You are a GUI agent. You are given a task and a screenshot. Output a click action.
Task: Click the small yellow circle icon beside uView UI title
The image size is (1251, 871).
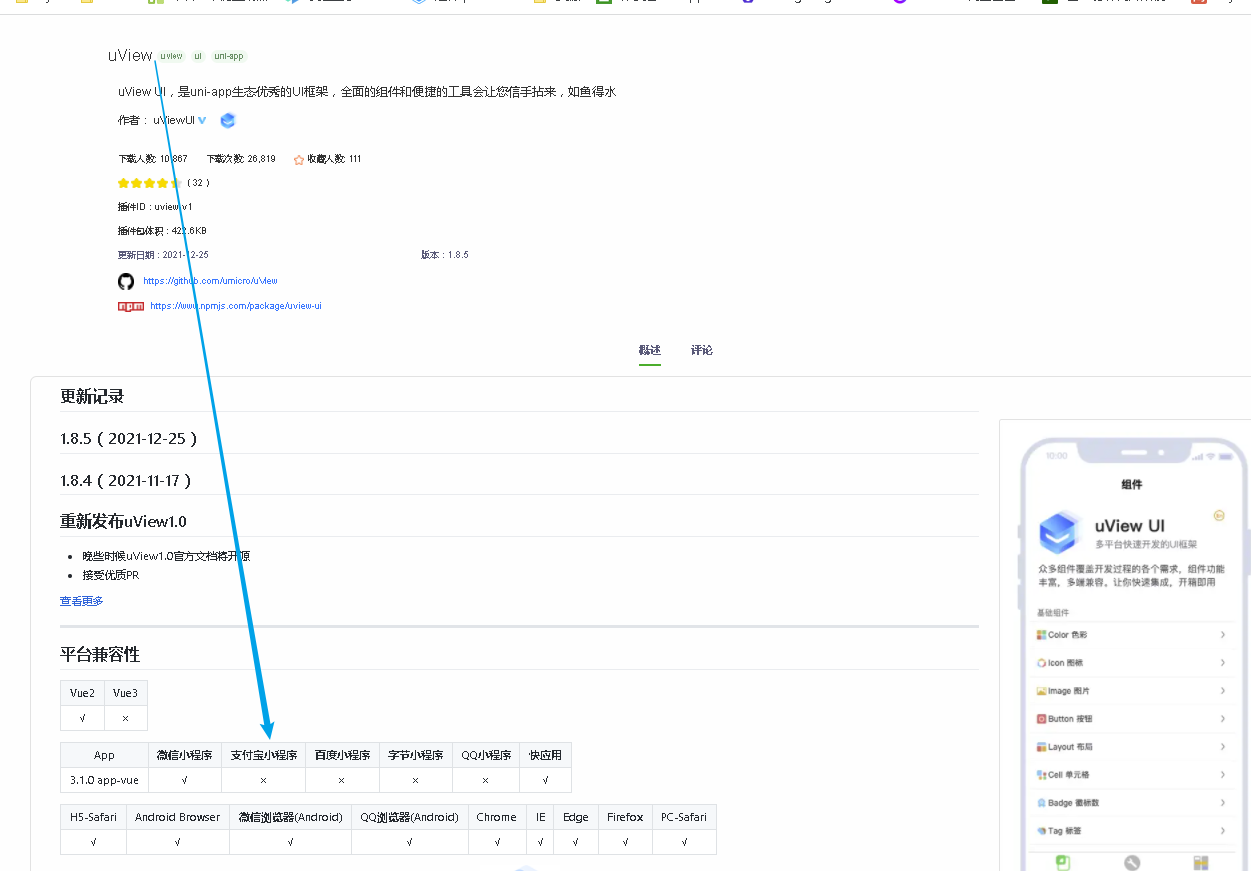click(x=1219, y=516)
